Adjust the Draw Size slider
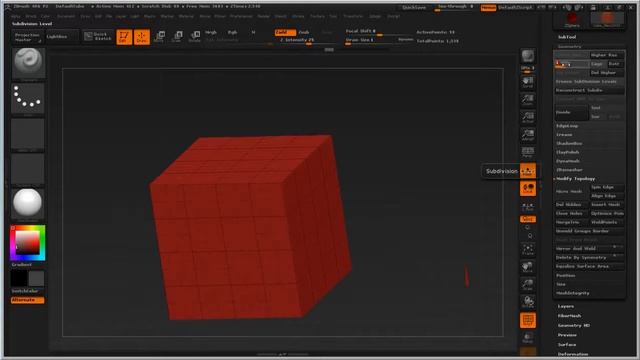Viewport: 640px width, 360px height. pyautogui.click(x=370, y=40)
